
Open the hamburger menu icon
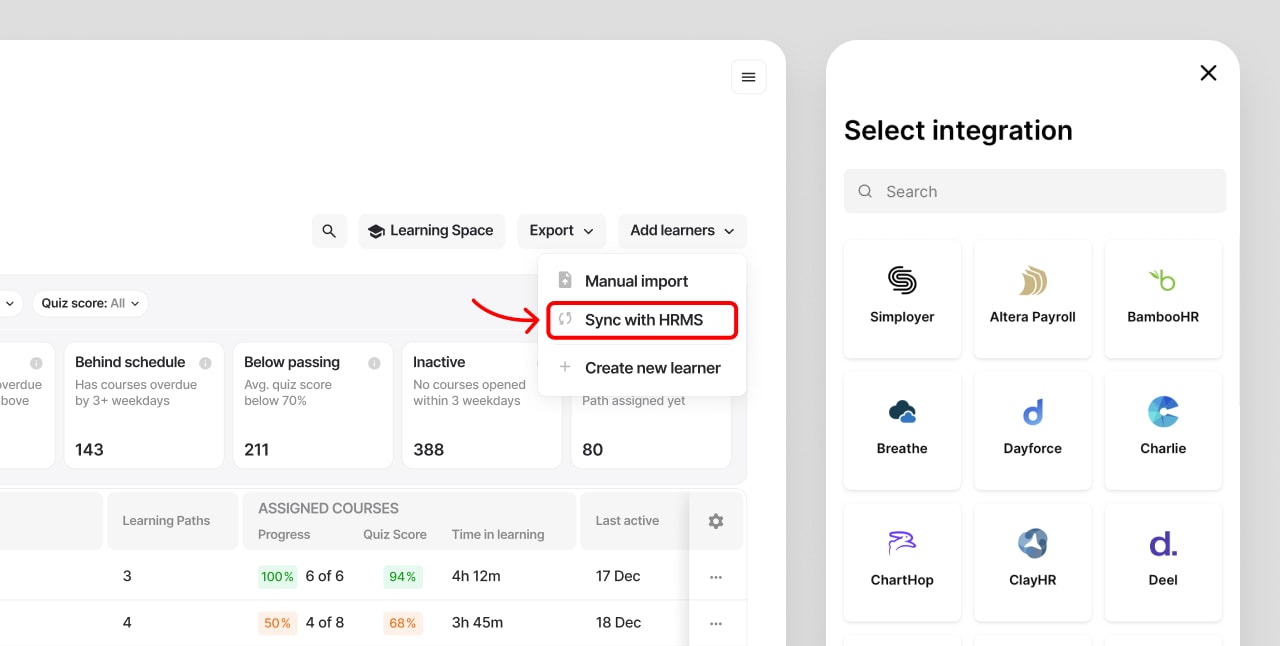click(748, 77)
